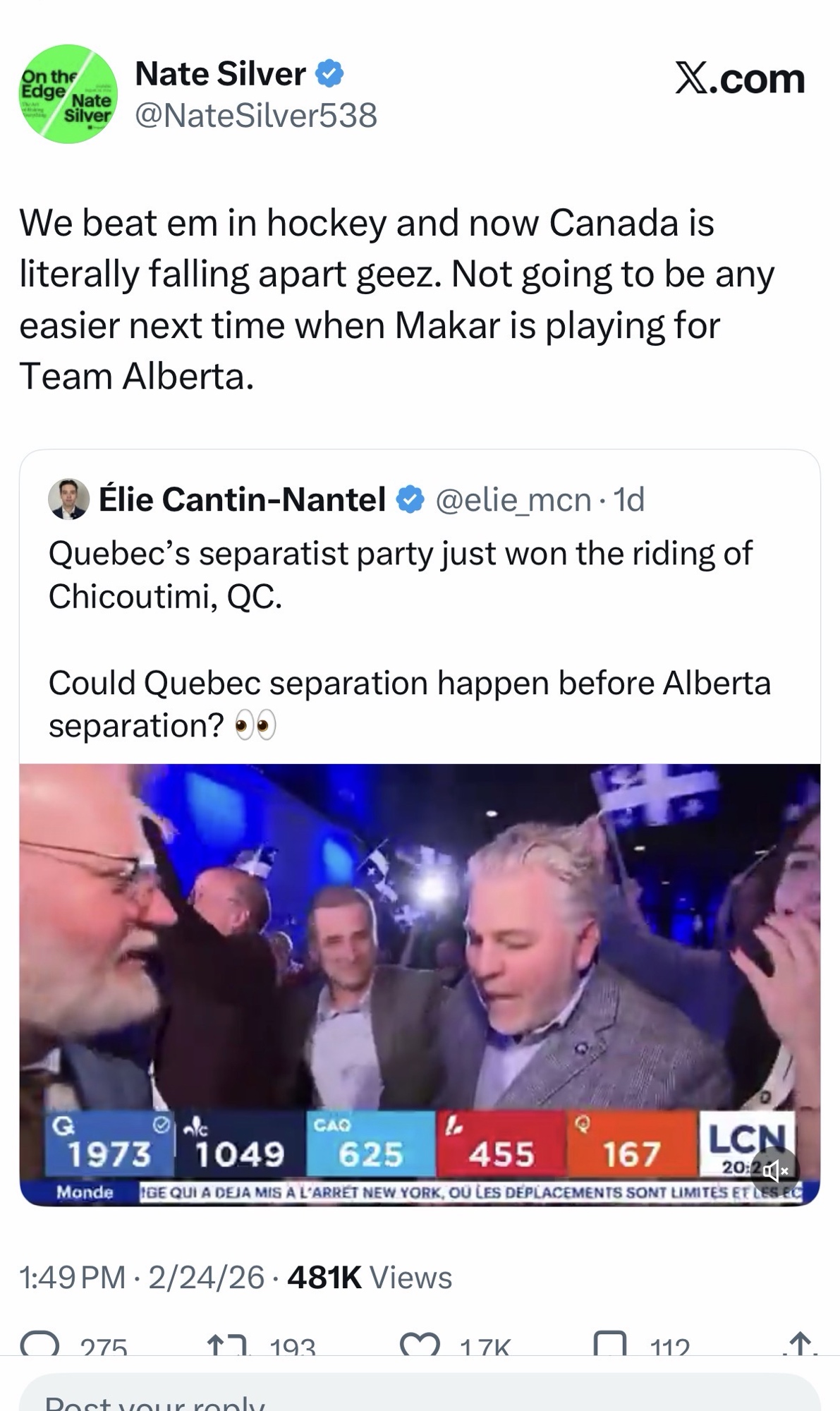Click Nate Silver's blue verified badge
The width and height of the screenshot is (840, 1411).
pyautogui.click(x=329, y=73)
